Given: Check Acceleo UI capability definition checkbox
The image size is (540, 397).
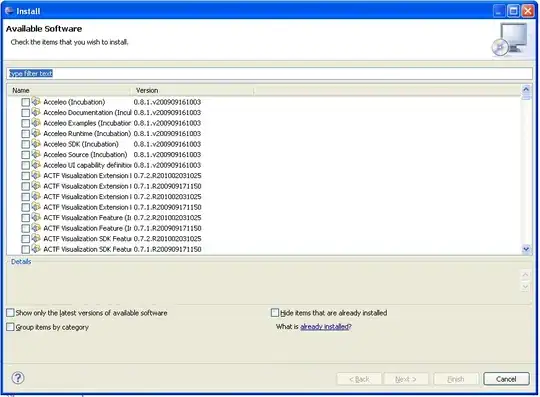Looking at the screenshot, I should [x=25, y=165].
